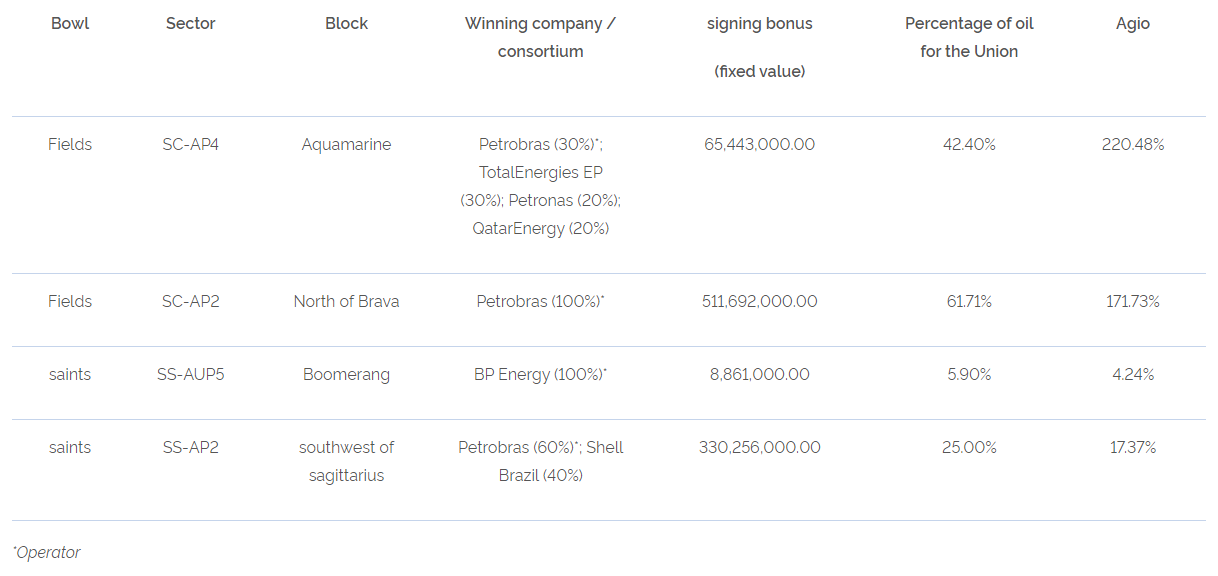Click the 220.48% agio value
Viewport: 1218px width, 576px height.
(1133, 144)
